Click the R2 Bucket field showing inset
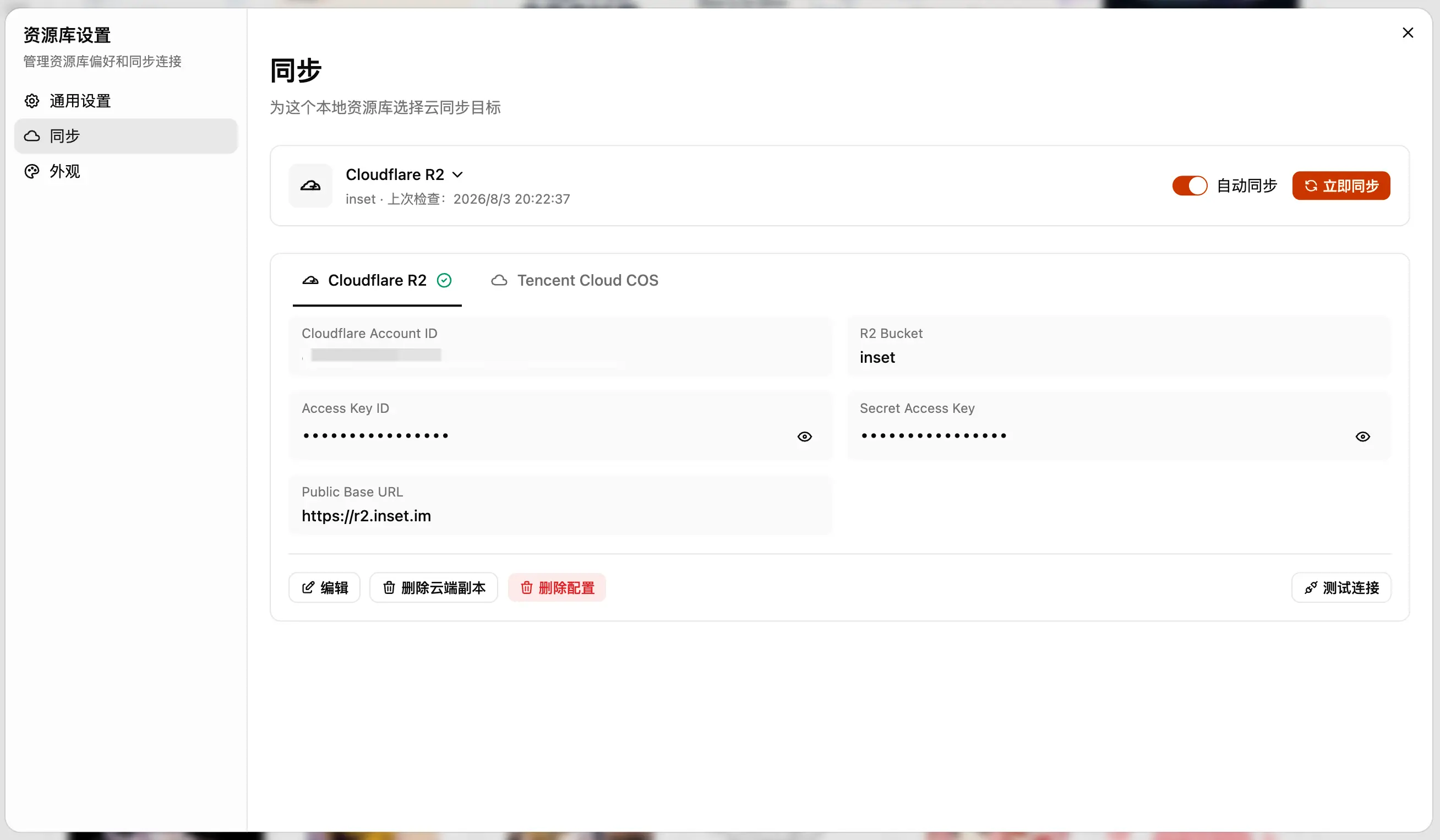Viewport: 1440px width, 840px height. tap(1119, 346)
